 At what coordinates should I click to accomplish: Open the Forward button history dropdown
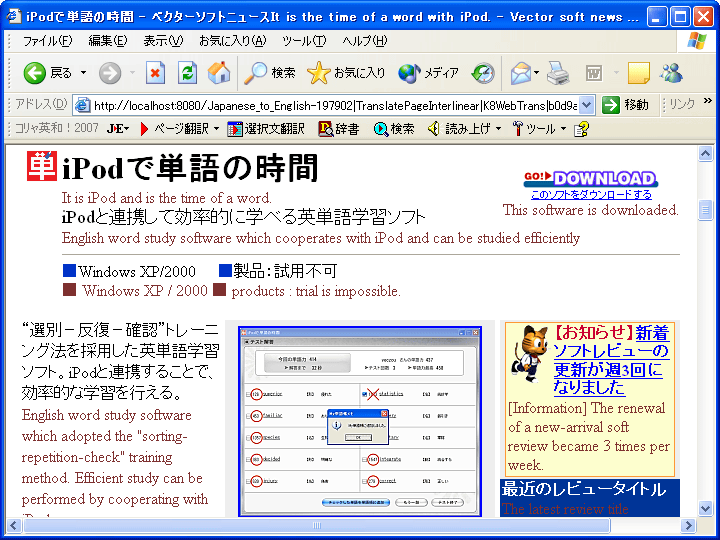pyautogui.click(x=132, y=73)
